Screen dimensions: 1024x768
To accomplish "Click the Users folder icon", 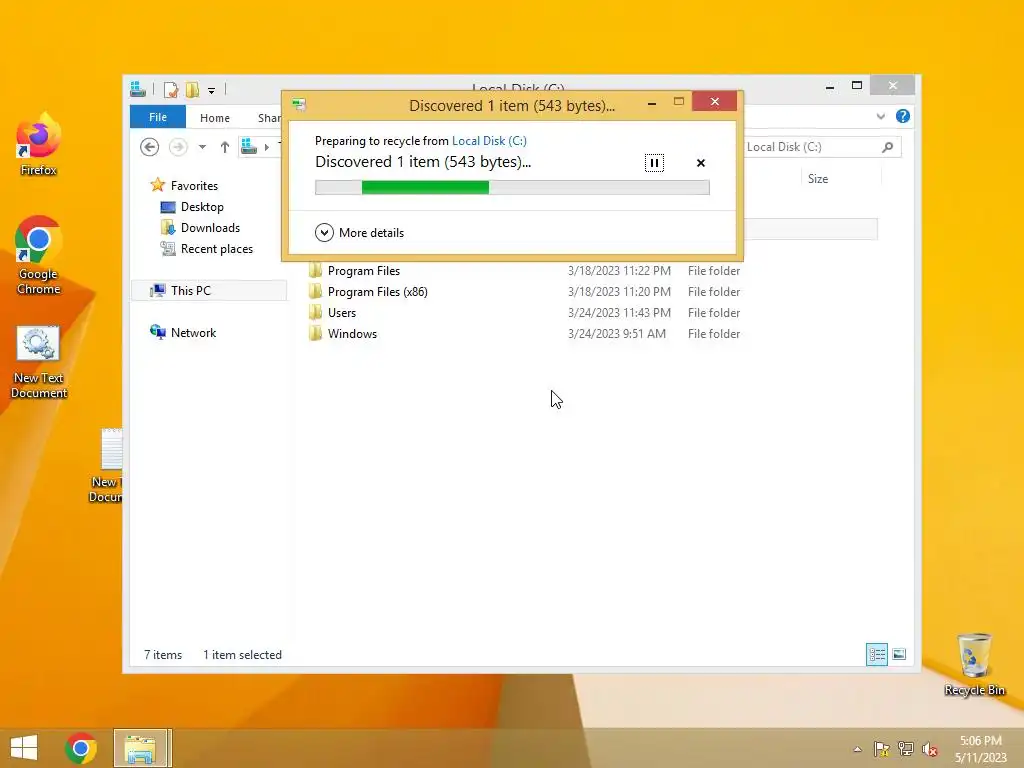I will click(x=315, y=312).
